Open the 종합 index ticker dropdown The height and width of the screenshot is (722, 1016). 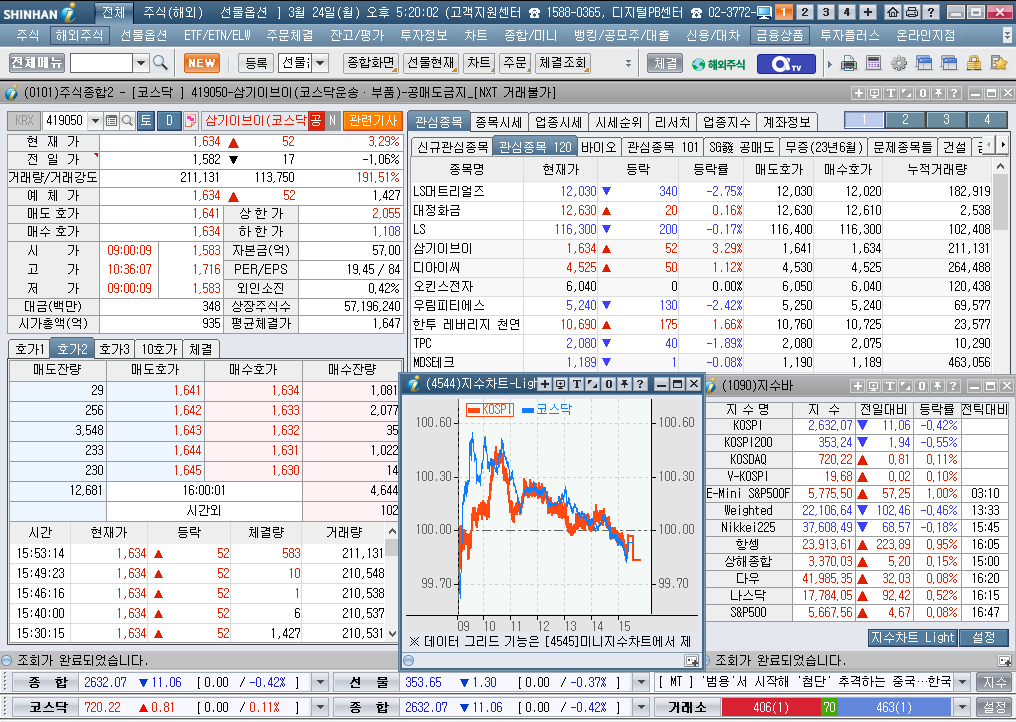(319, 682)
